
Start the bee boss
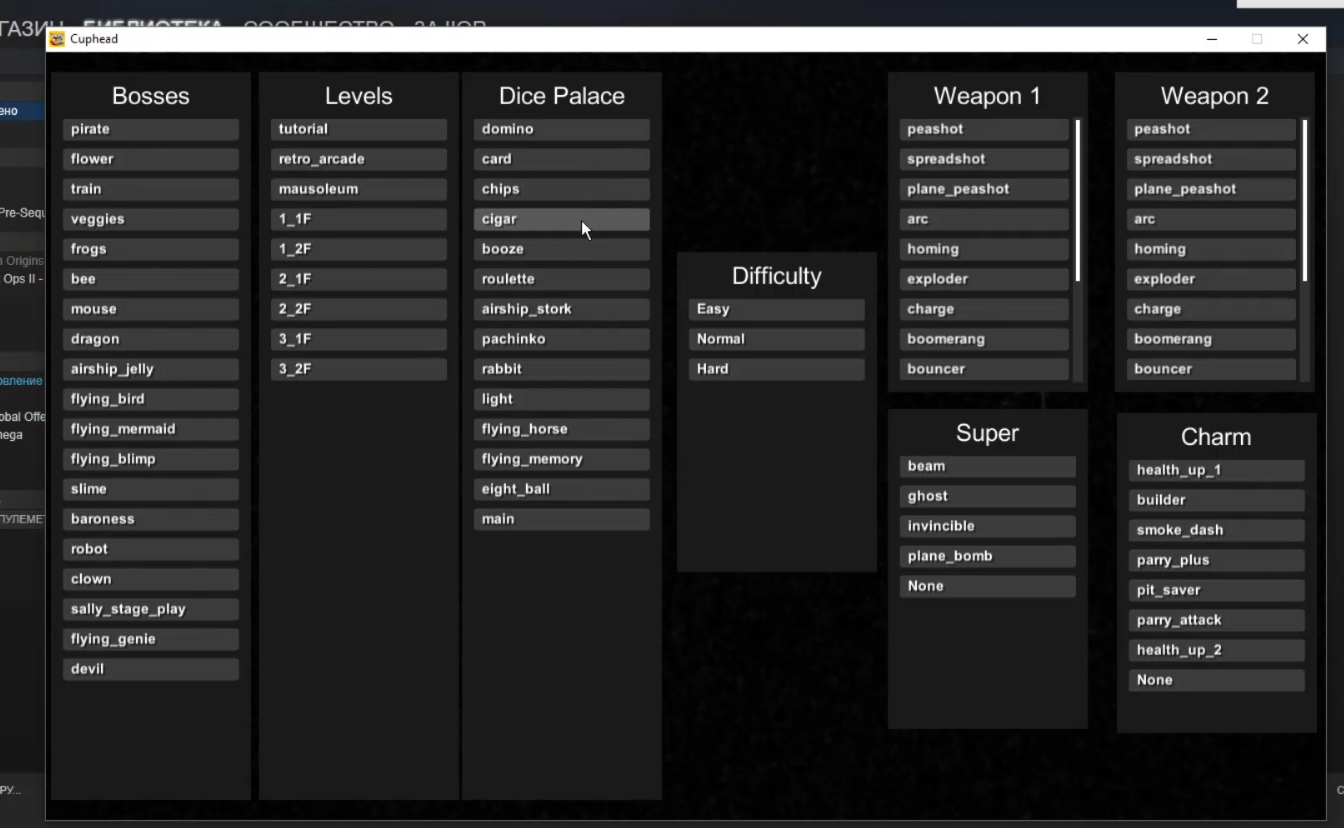coord(151,280)
